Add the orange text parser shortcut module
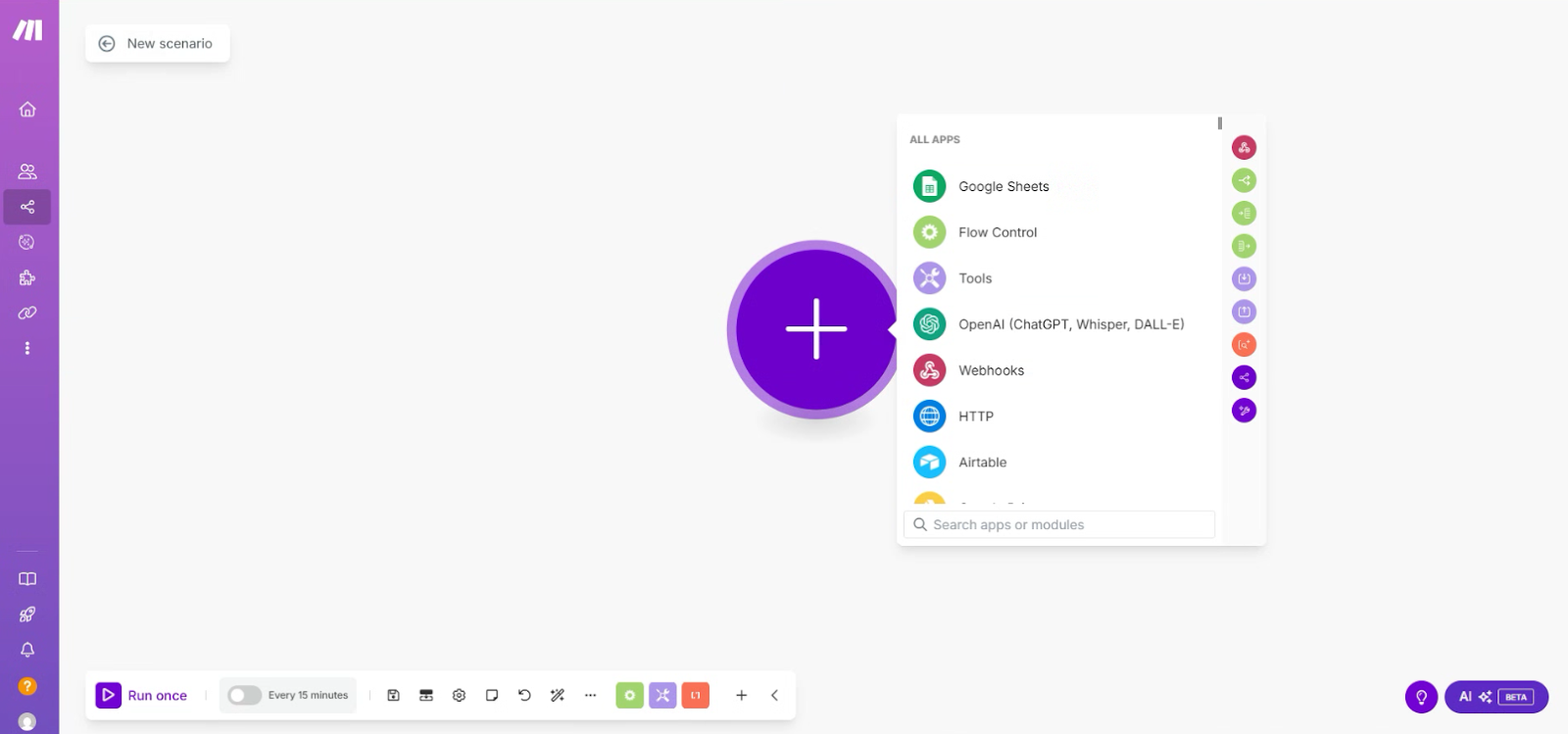Screen dimensions: 1568x734 [x=1244, y=345]
